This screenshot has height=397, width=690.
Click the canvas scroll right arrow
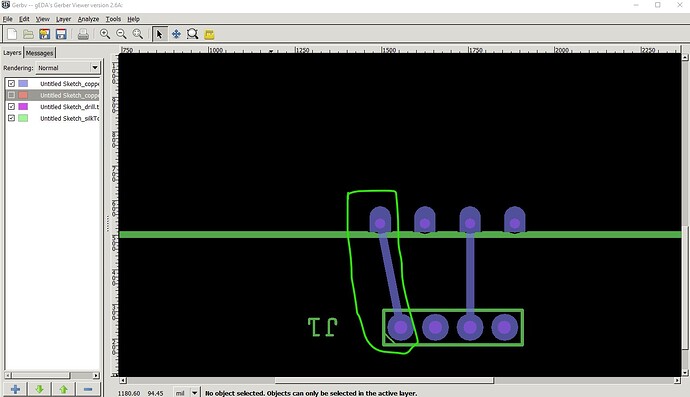tap(678, 380)
